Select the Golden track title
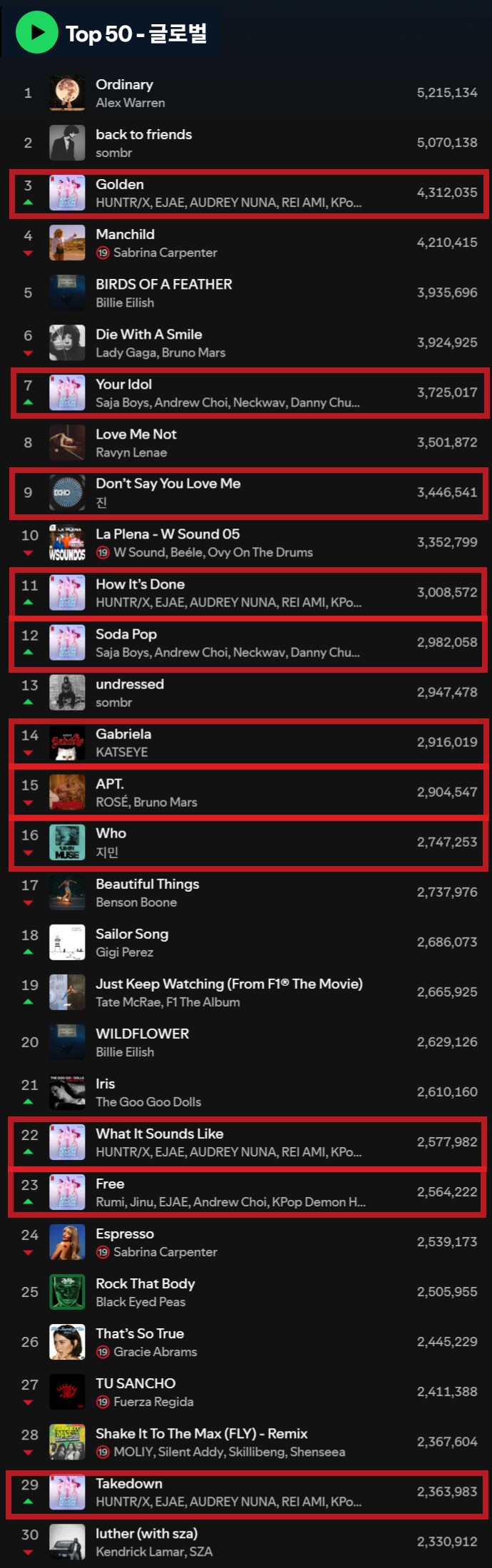The height and width of the screenshot is (1568, 492). click(x=120, y=184)
